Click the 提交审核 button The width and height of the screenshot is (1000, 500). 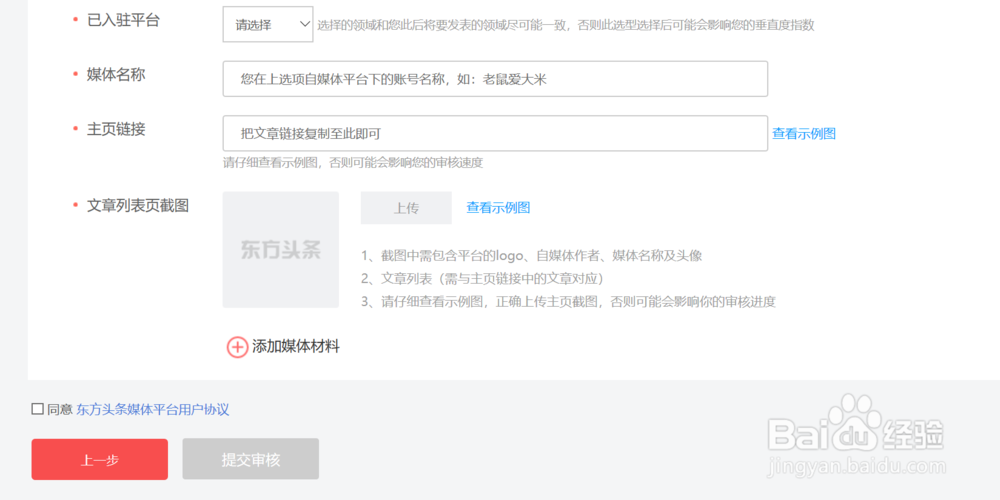[251, 459]
